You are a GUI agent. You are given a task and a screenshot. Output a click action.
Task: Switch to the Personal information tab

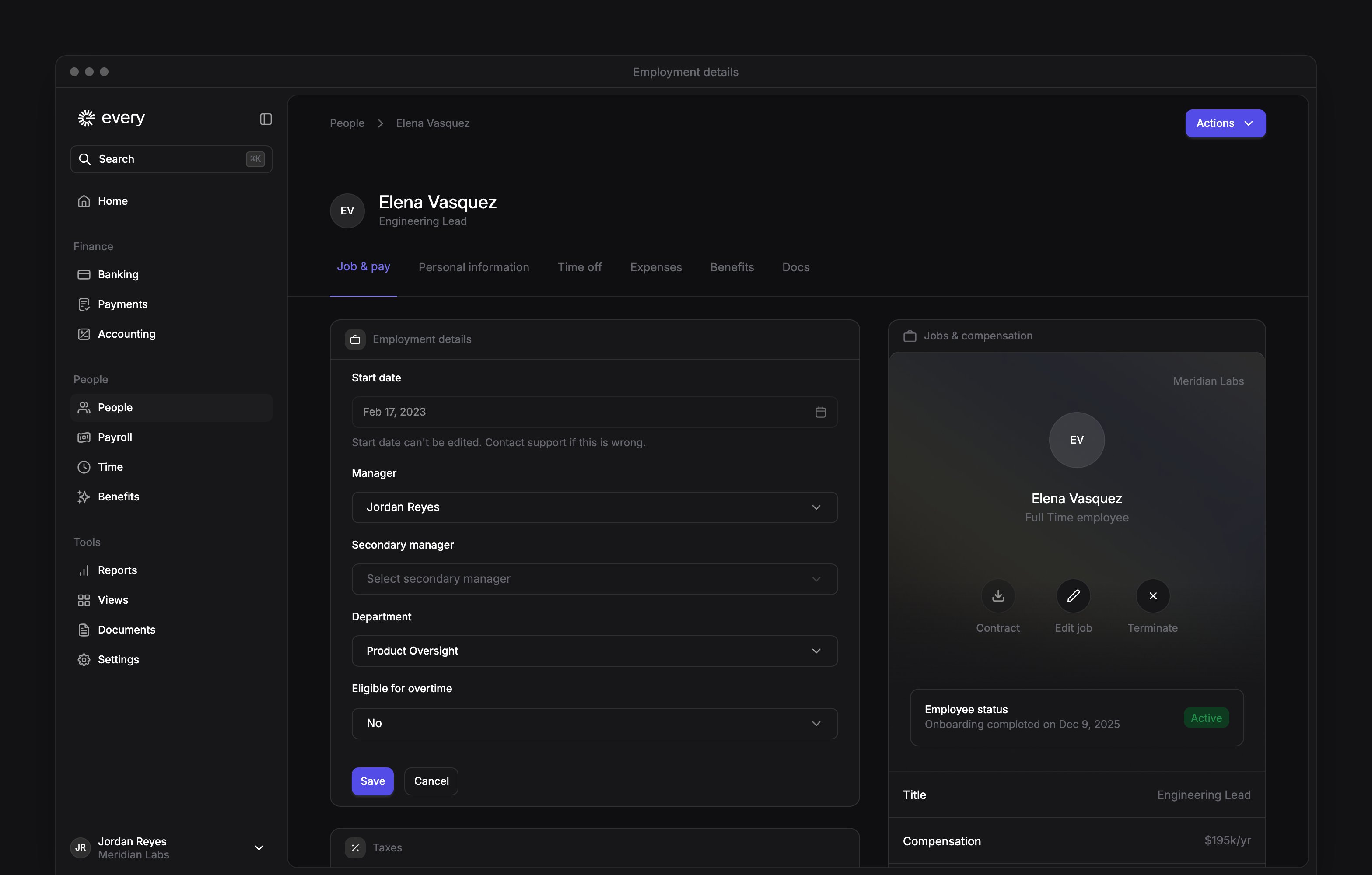[x=473, y=267]
